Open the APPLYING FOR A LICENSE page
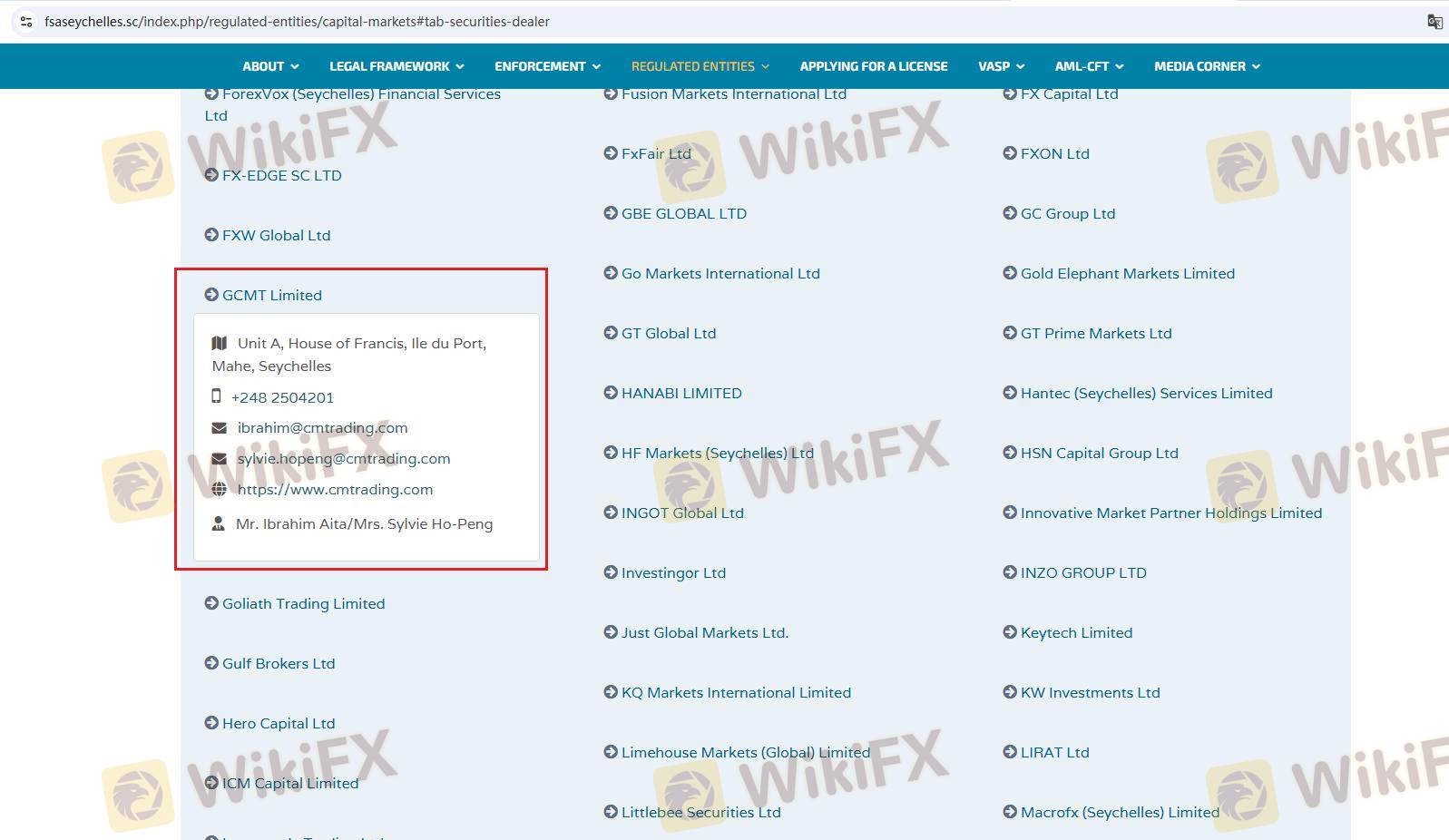Viewport: 1449px width, 840px height. click(873, 66)
